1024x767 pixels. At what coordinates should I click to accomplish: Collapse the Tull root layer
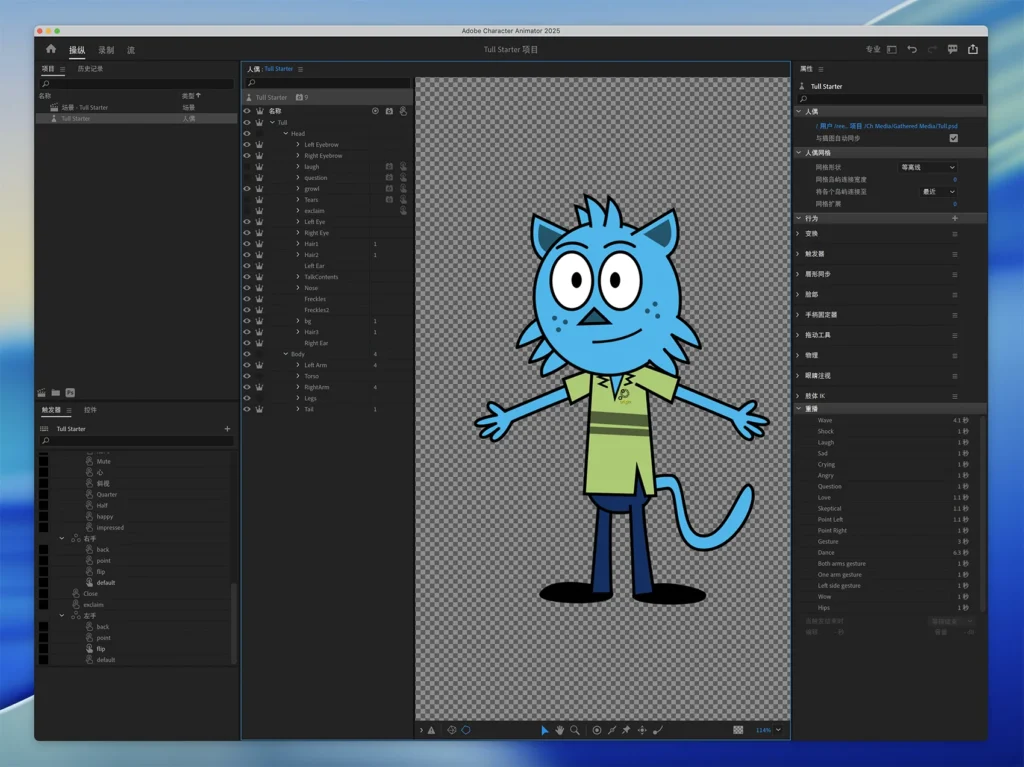pyautogui.click(x=272, y=122)
